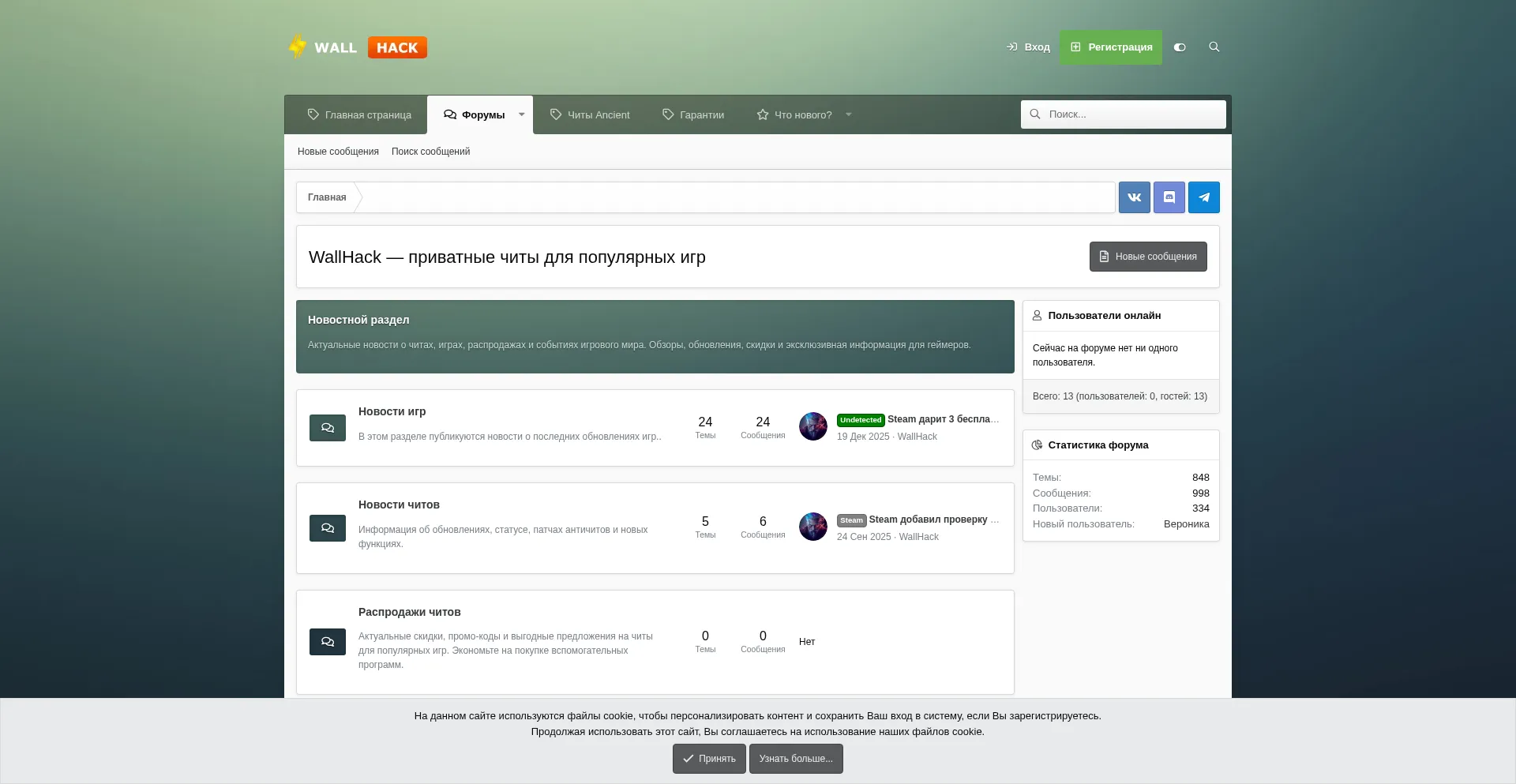1516x784 pixels.
Task: Open the Telegram channel link
Action: 1204,197
